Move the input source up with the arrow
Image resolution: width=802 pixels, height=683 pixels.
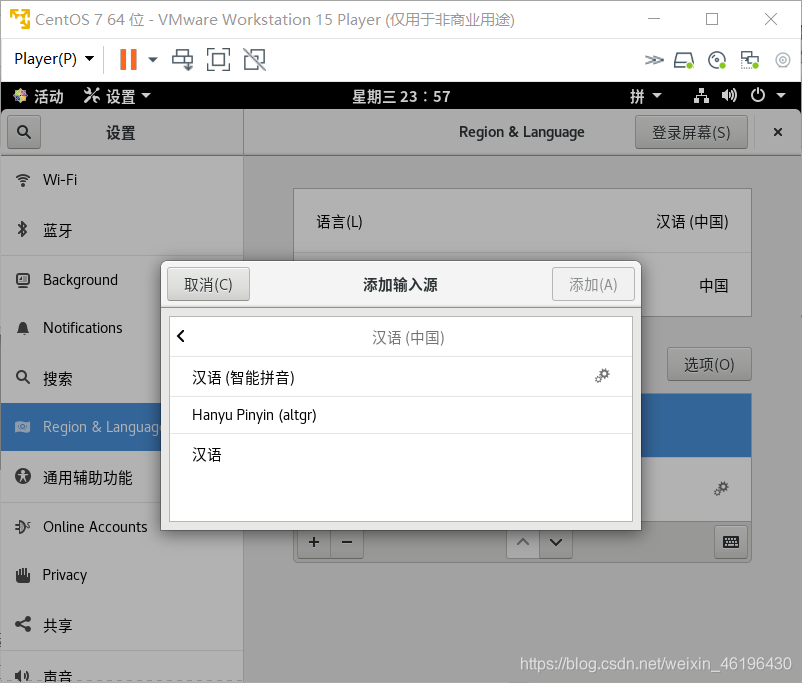click(523, 542)
